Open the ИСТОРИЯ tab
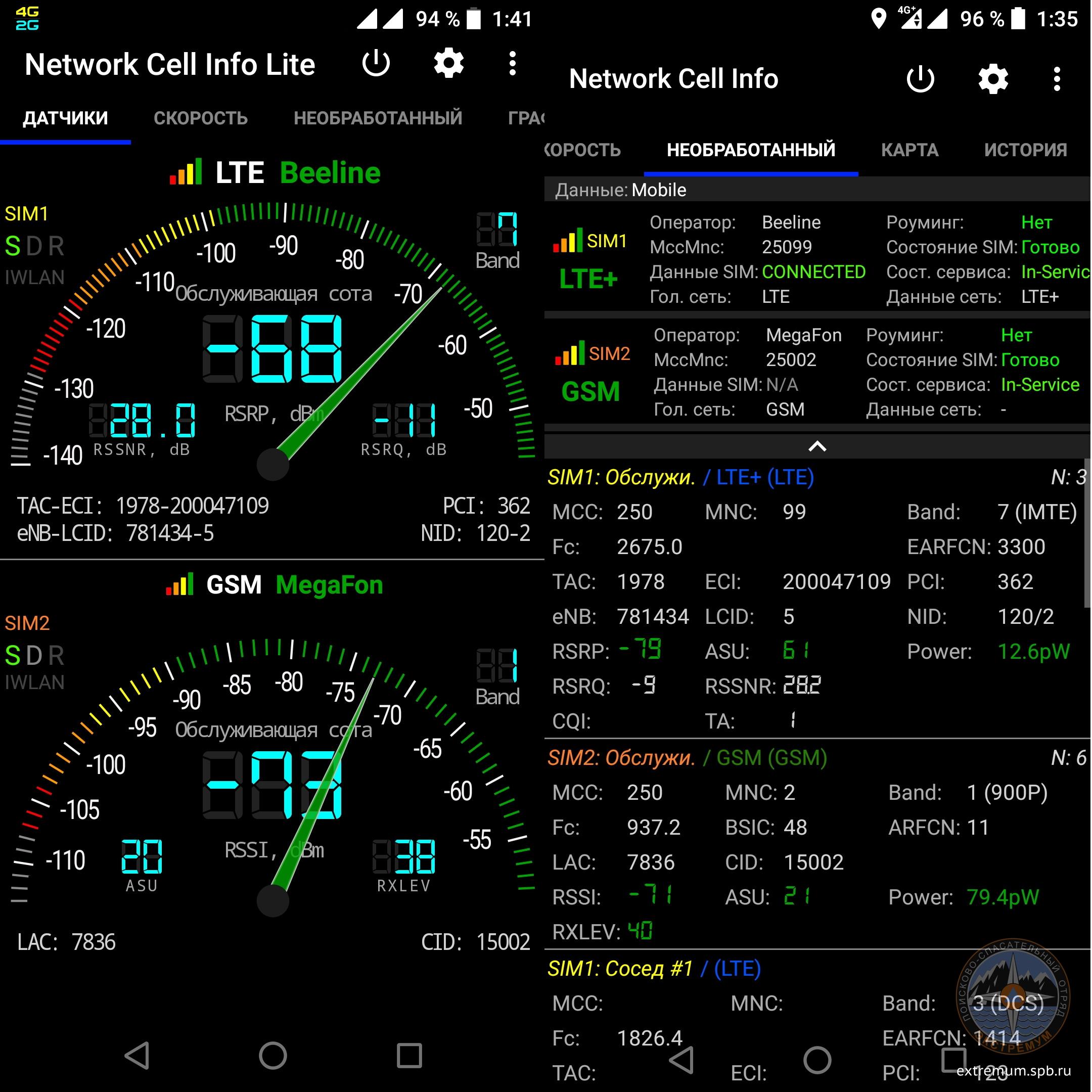This screenshot has height=1092, width=1092. (x=1025, y=150)
